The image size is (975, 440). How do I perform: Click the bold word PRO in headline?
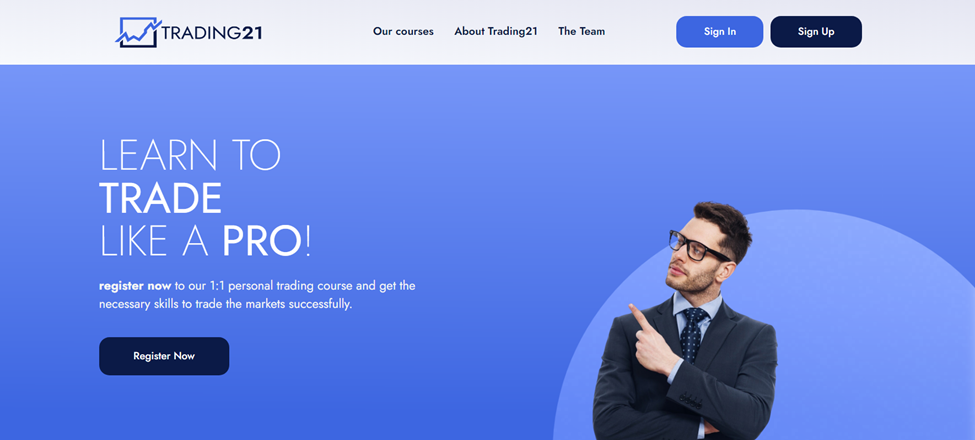click(x=262, y=242)
